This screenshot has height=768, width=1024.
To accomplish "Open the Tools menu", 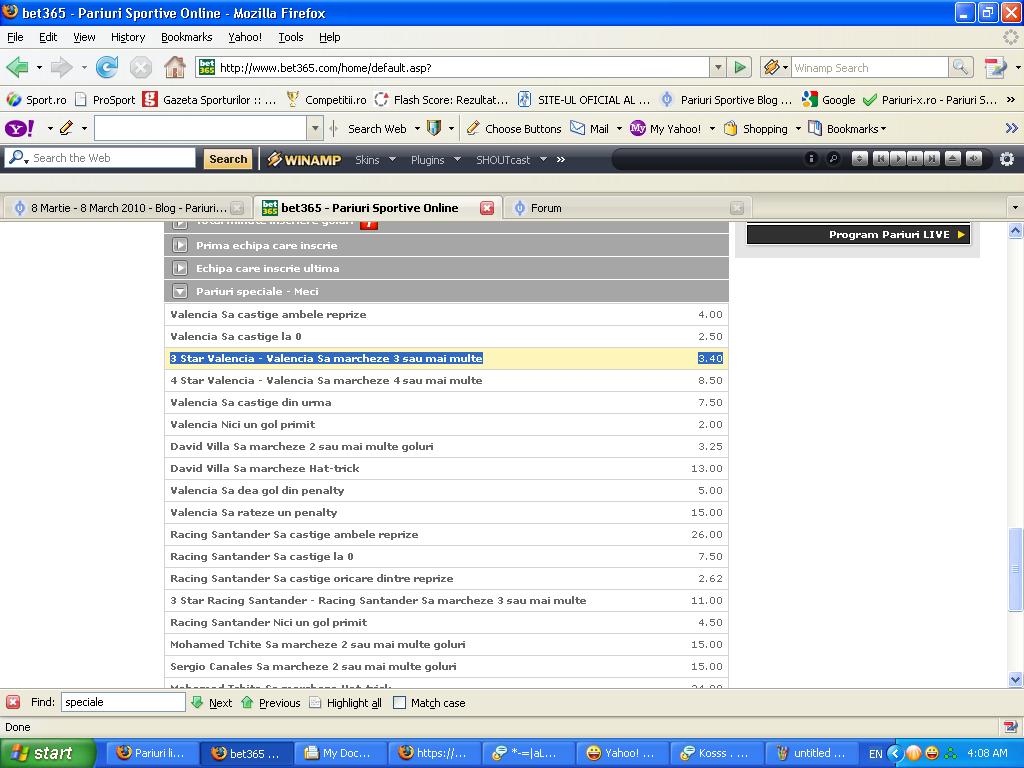I will click(x=291, y=37).
